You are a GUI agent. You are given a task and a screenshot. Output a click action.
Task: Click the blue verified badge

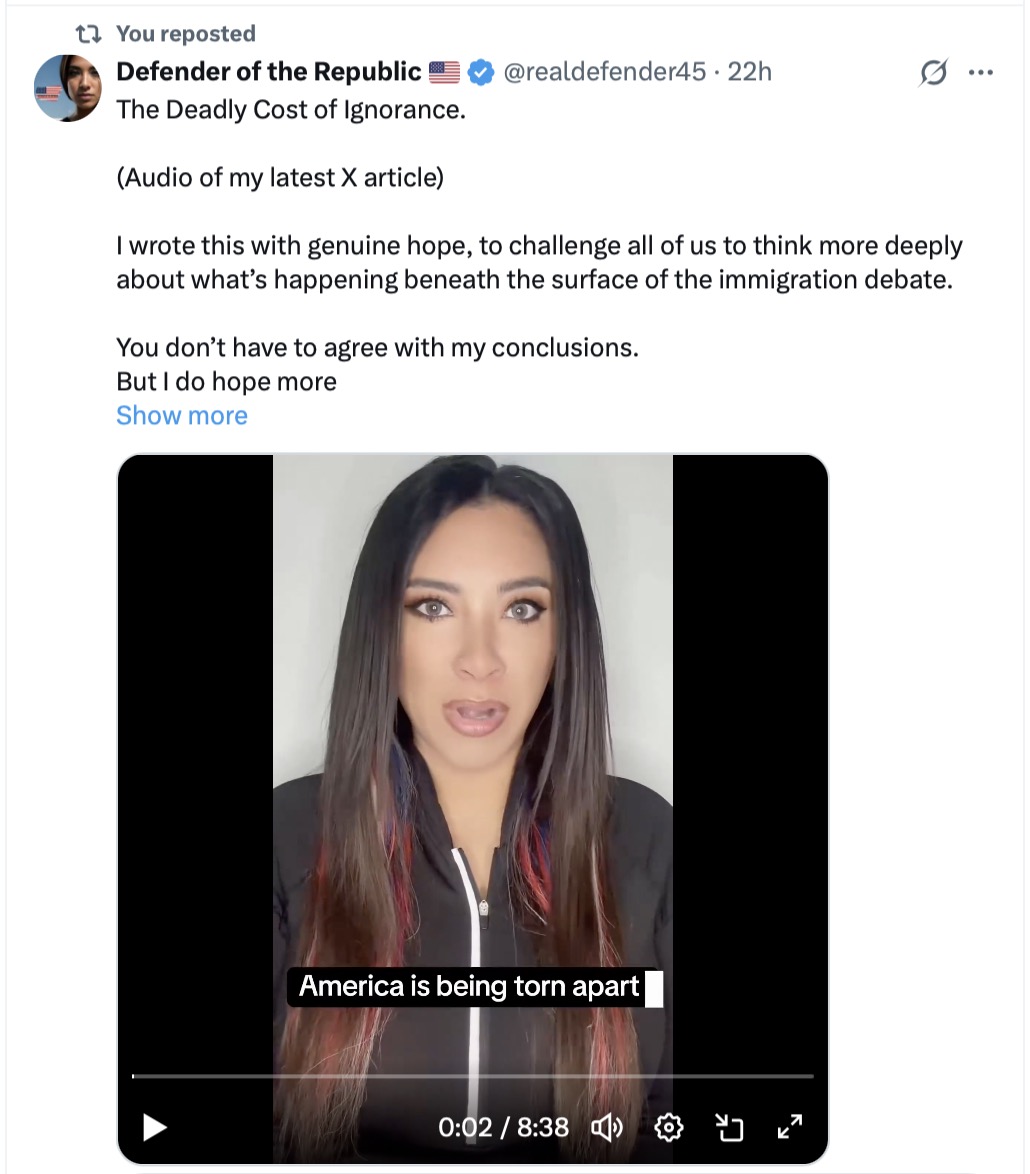pos(481,72)
